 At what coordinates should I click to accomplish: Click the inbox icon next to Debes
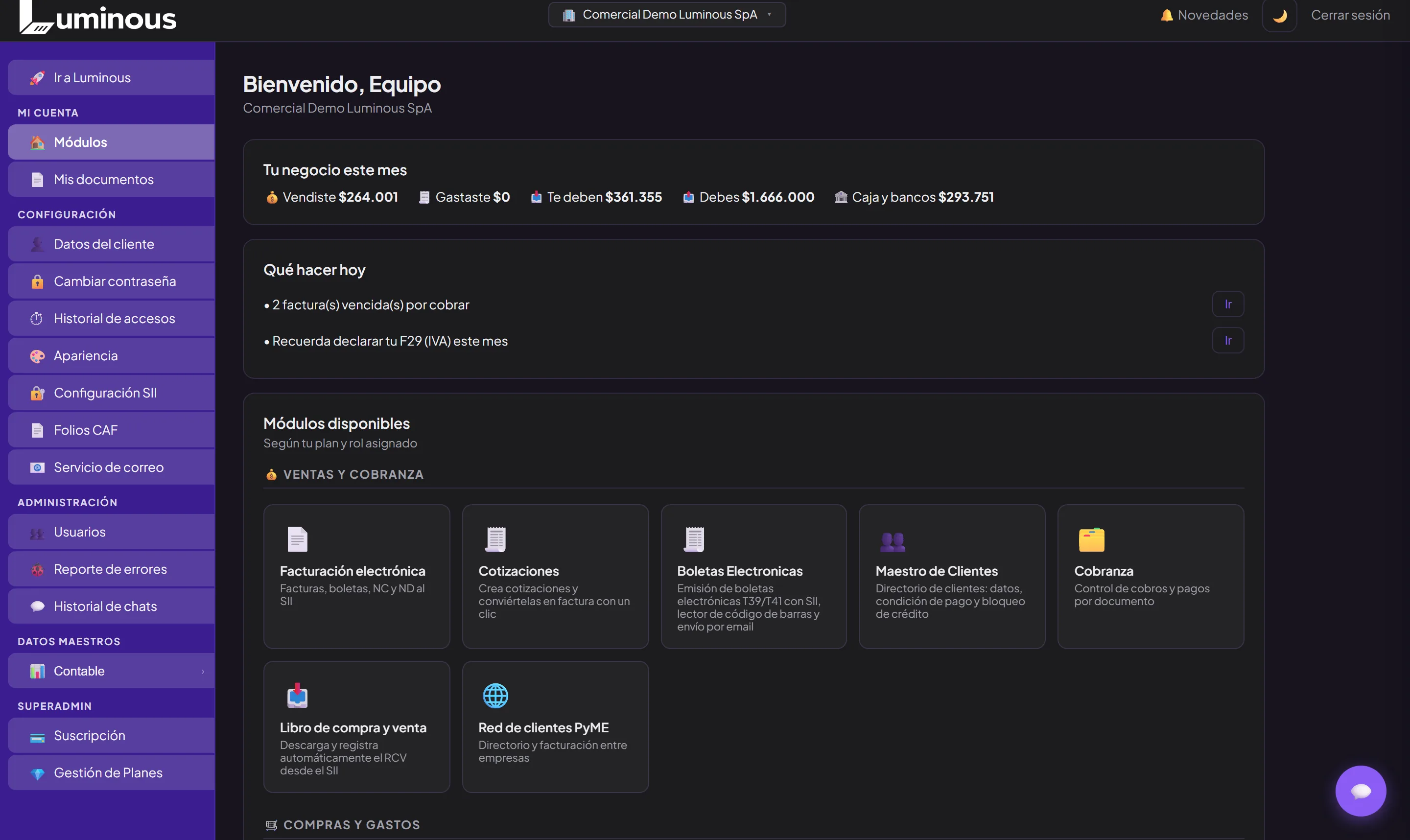pyautogui.click(x=688, y=198)
